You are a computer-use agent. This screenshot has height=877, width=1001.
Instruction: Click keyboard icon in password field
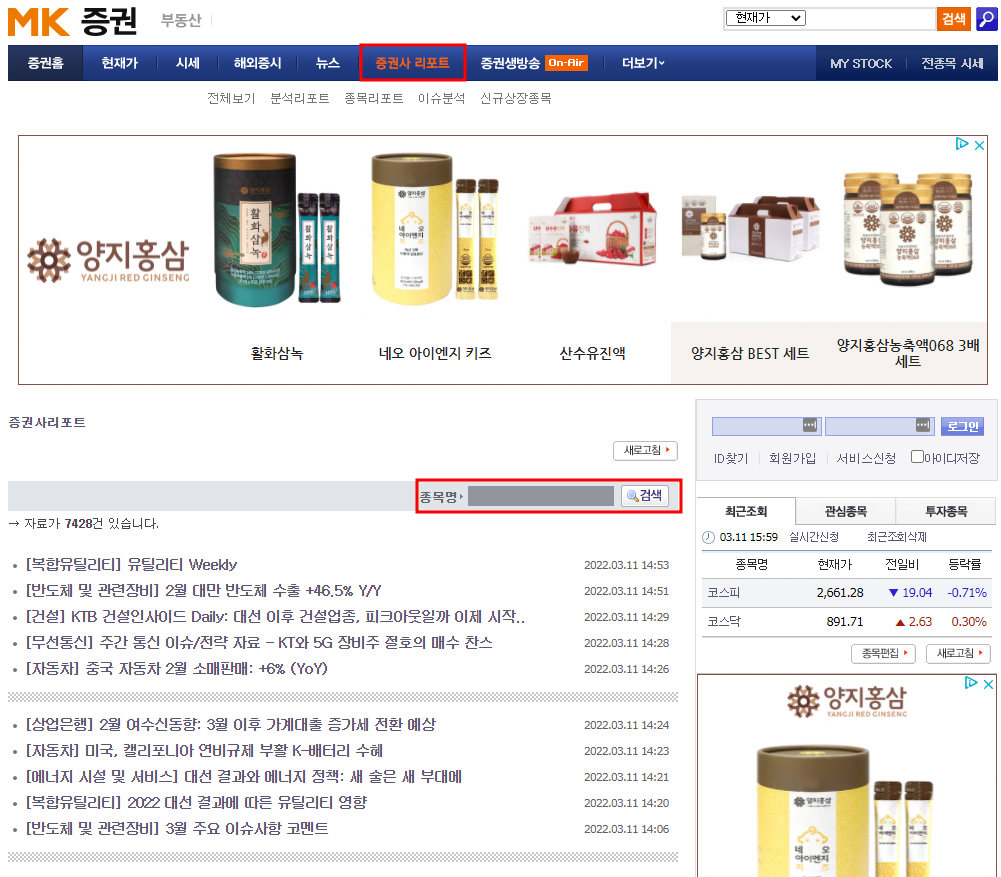[x=922, y=425]
